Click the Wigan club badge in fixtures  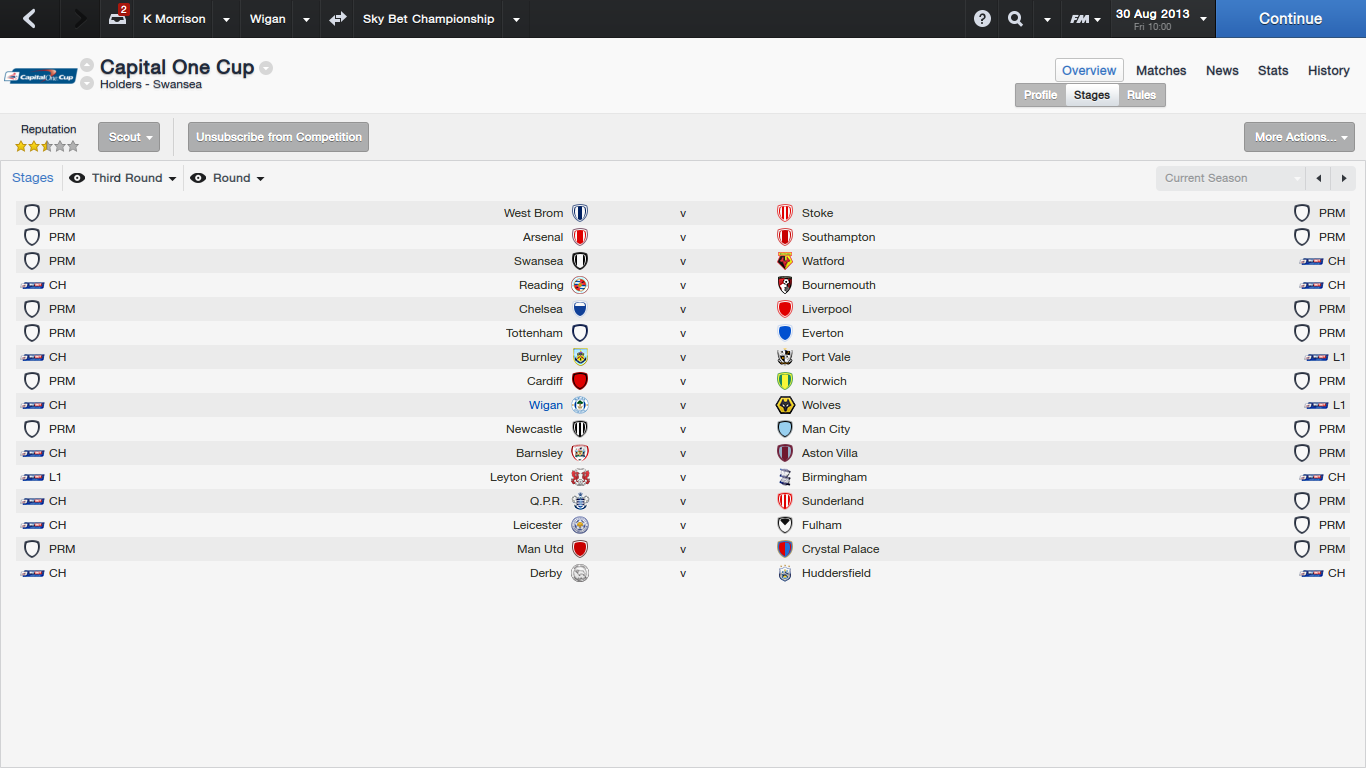pos(580,405)
